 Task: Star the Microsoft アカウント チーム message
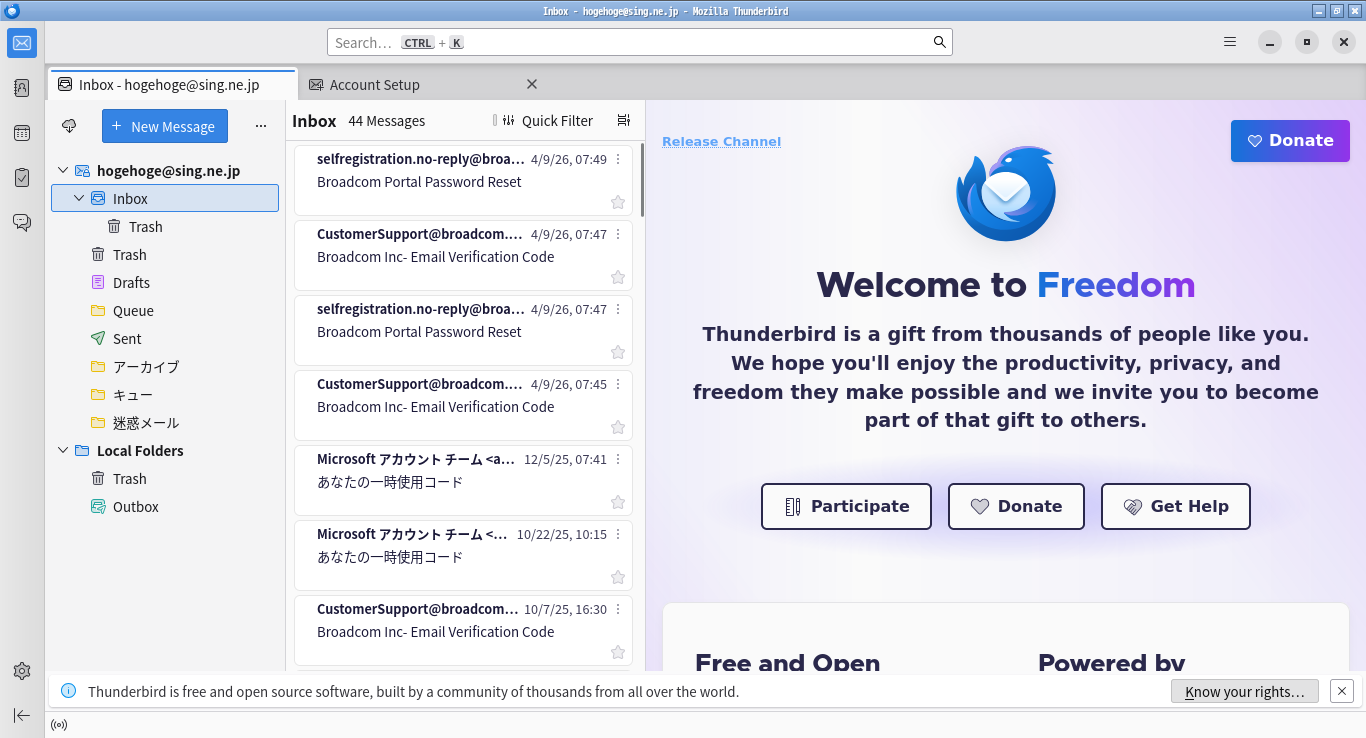617,502
